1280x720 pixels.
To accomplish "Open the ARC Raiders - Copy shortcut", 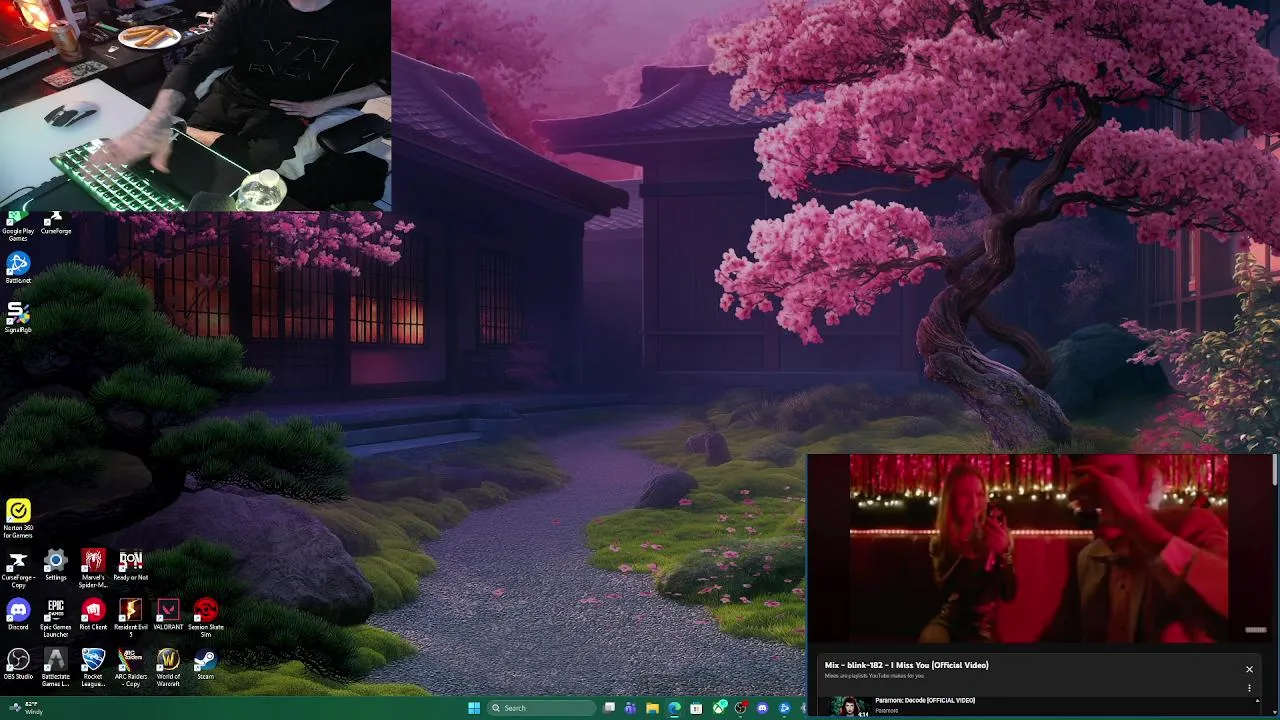I will (130, 668).
